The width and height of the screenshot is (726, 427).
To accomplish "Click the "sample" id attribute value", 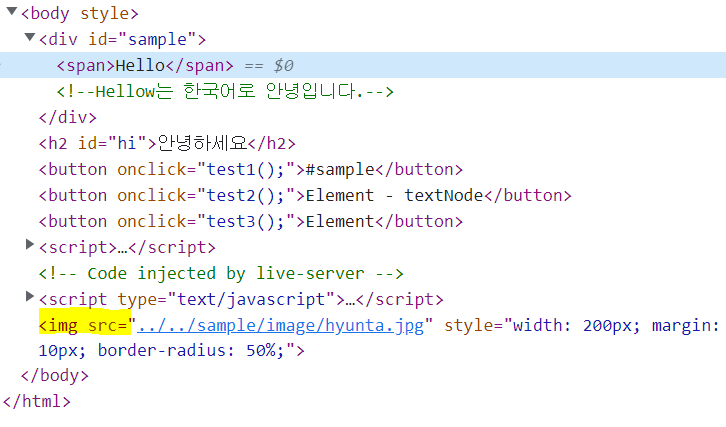I will (157, 39).
